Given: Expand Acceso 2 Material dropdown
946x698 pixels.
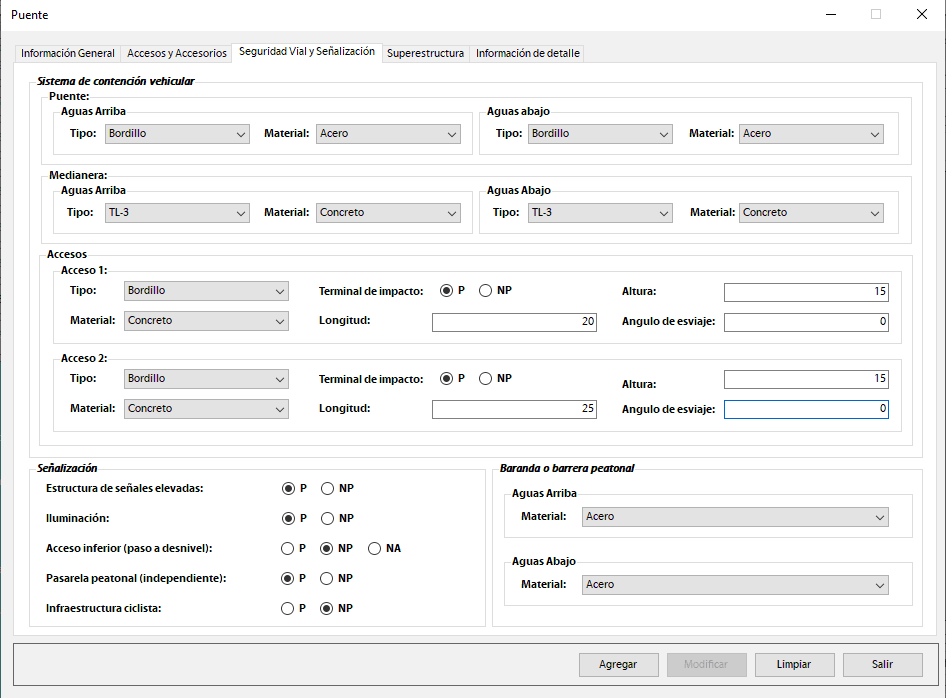Looking at the screenshot, I should [x=206, y=409].
